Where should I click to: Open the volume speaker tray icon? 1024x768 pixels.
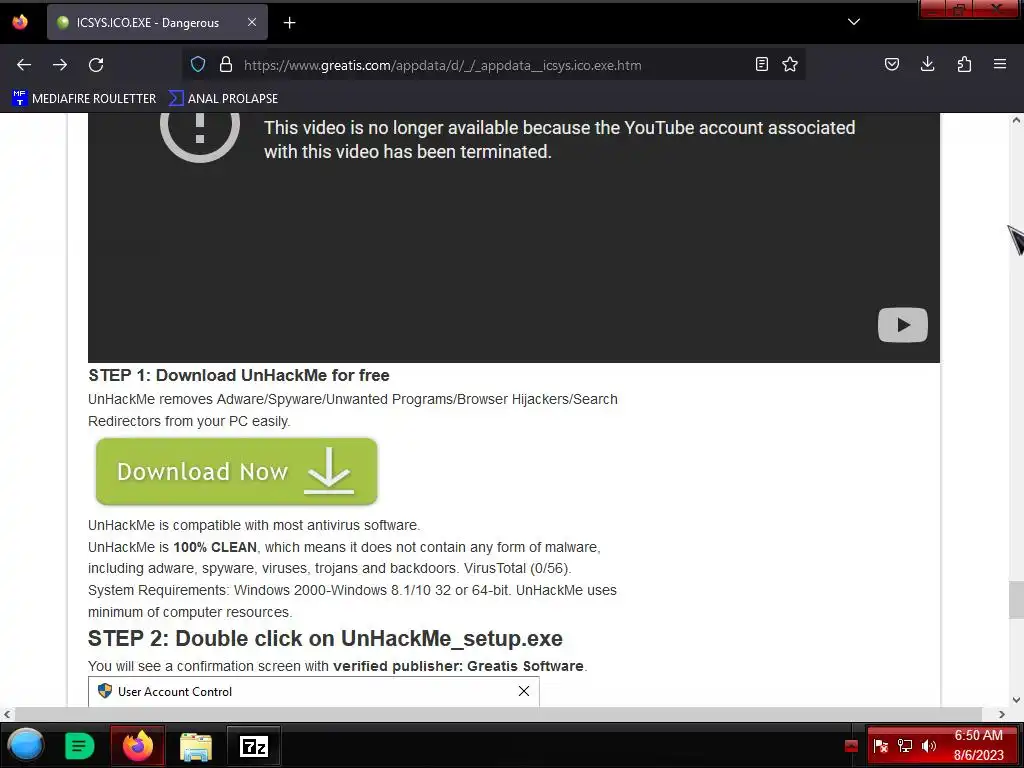[929, 746]
